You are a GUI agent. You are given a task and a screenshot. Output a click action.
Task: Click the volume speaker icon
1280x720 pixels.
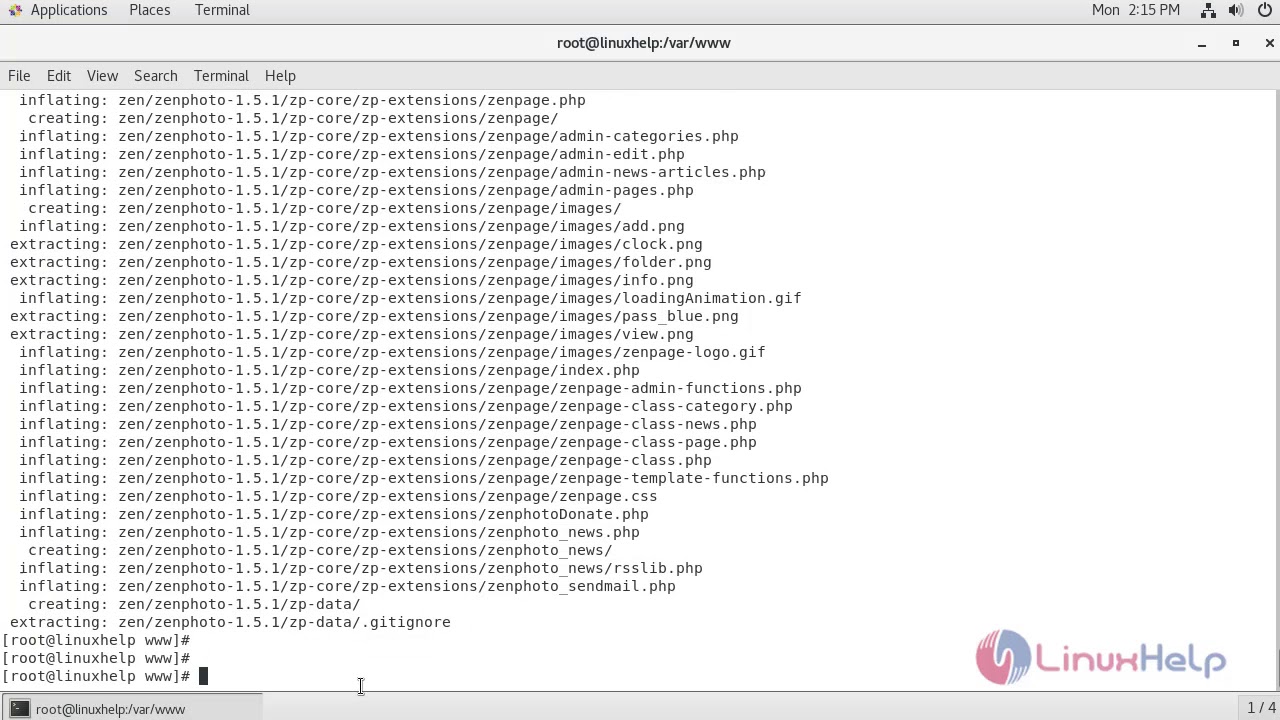point(1236,10)
